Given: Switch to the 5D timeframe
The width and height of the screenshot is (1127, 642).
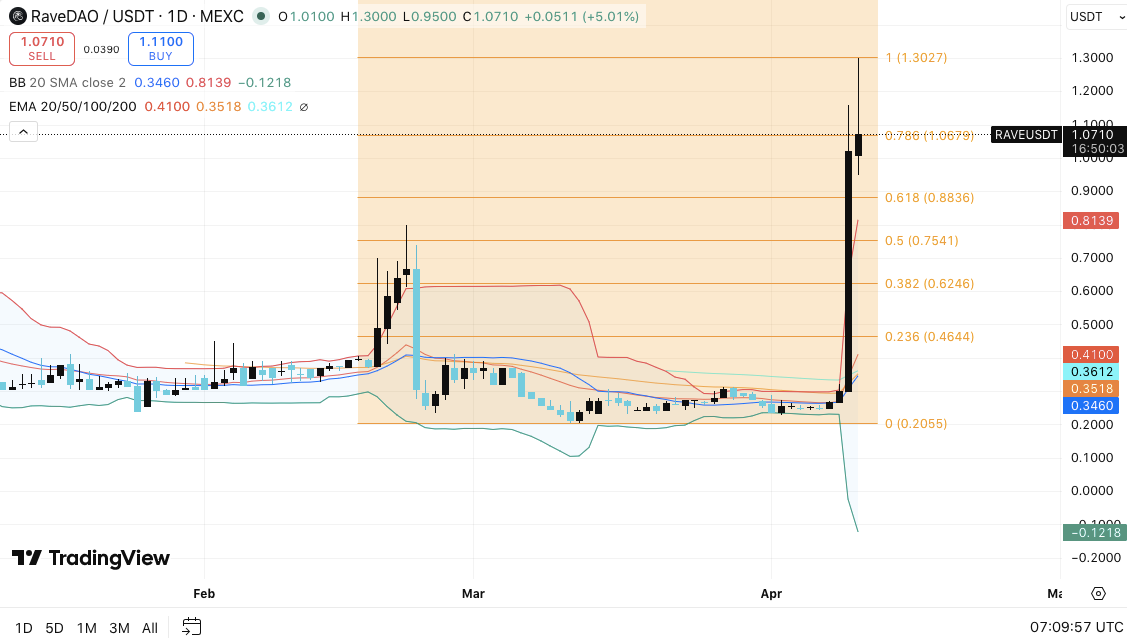Looking at the screenshot, I should 53,628.
